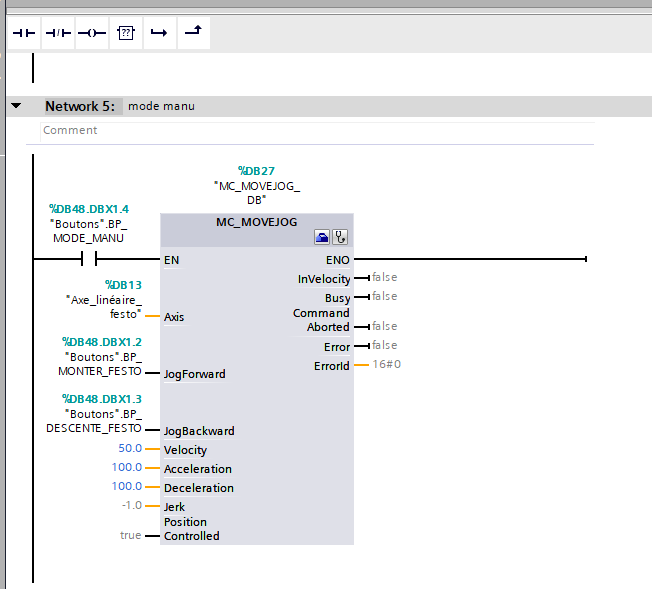The image size is (652, 589).
Task: Select the %DB13 axis address
Action: click(x=123, y=285)
